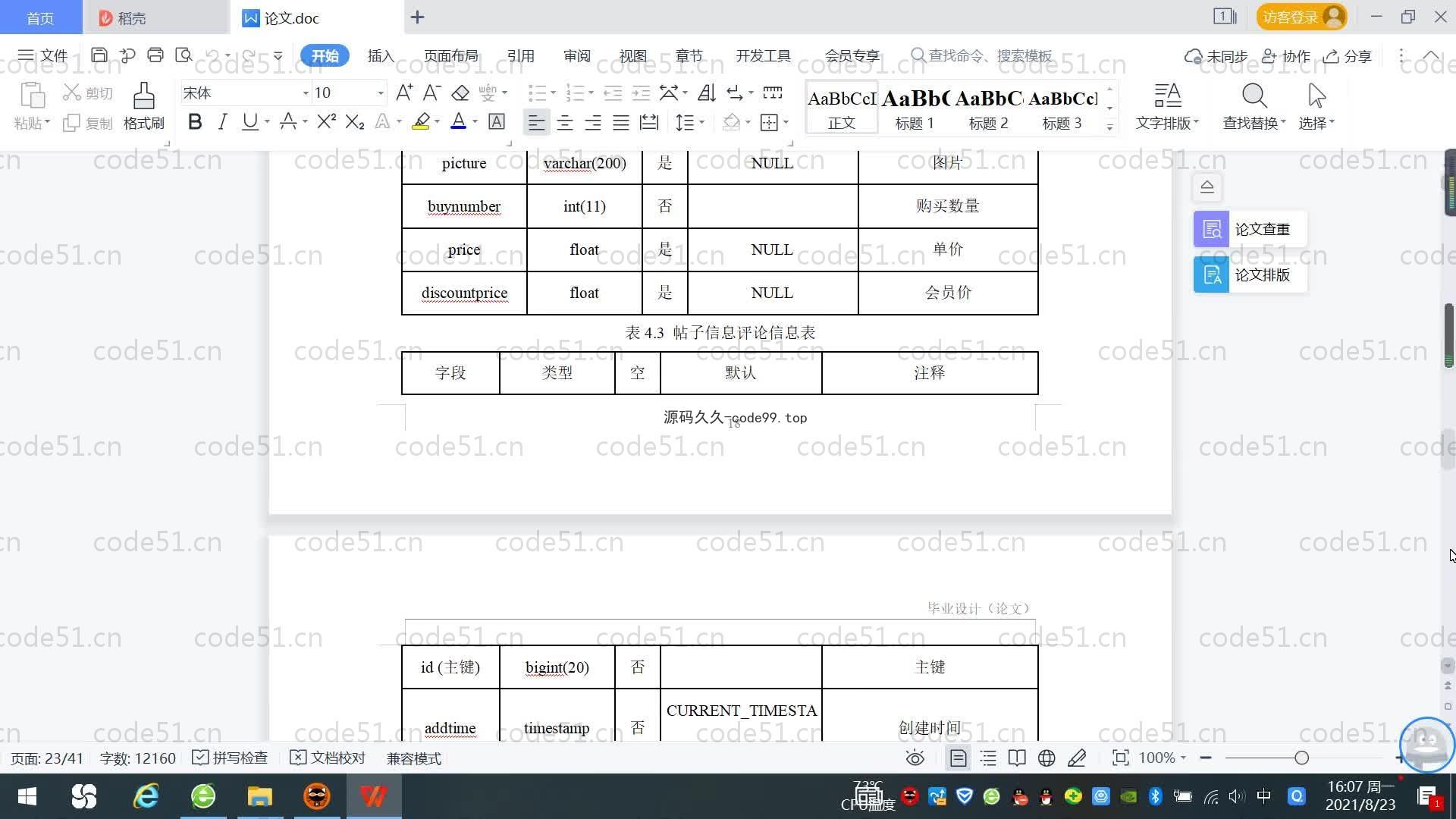Switch to Outline view icon
Screen dimensions: 1456x819
[x=988, y=758]
